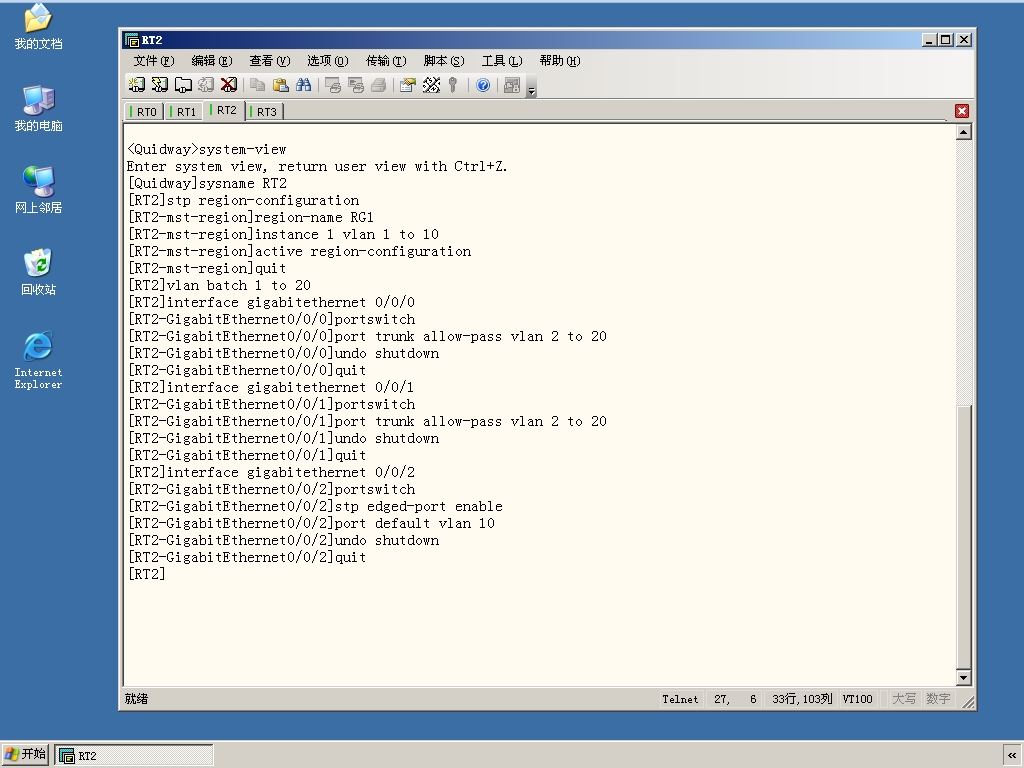This screenshot has height=768, width=1024.
Task: Open the 脚本(S) menu
Action: coord(444,61)
